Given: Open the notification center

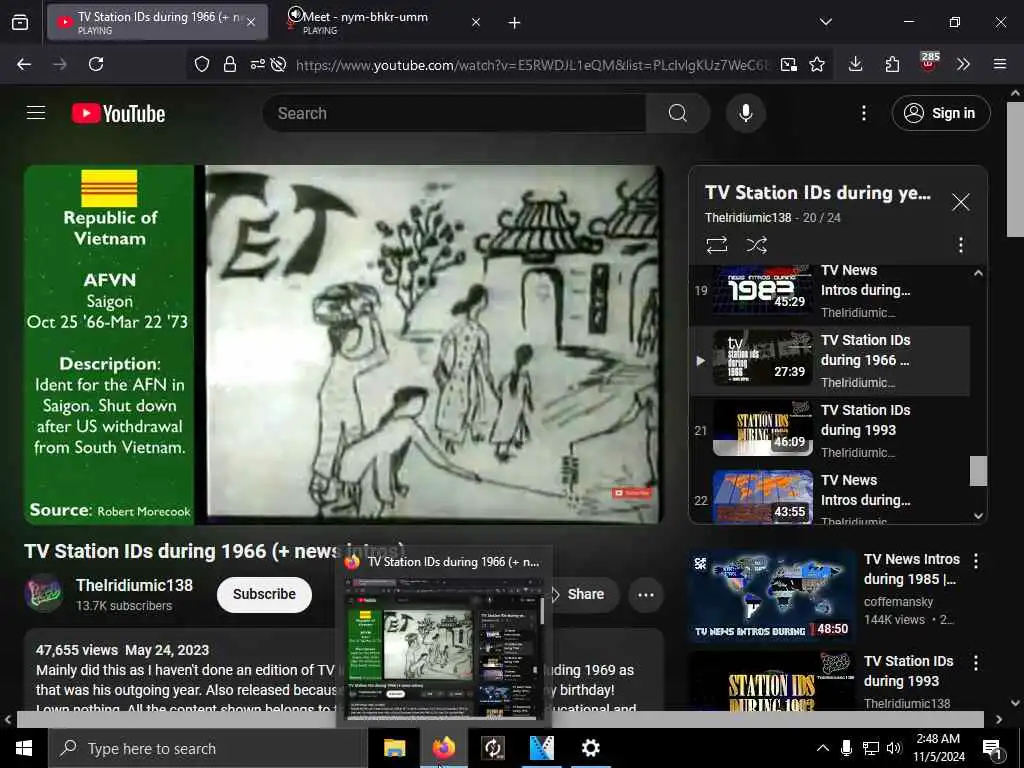Looking at the screenshot, I should click(x=993, y=748).
